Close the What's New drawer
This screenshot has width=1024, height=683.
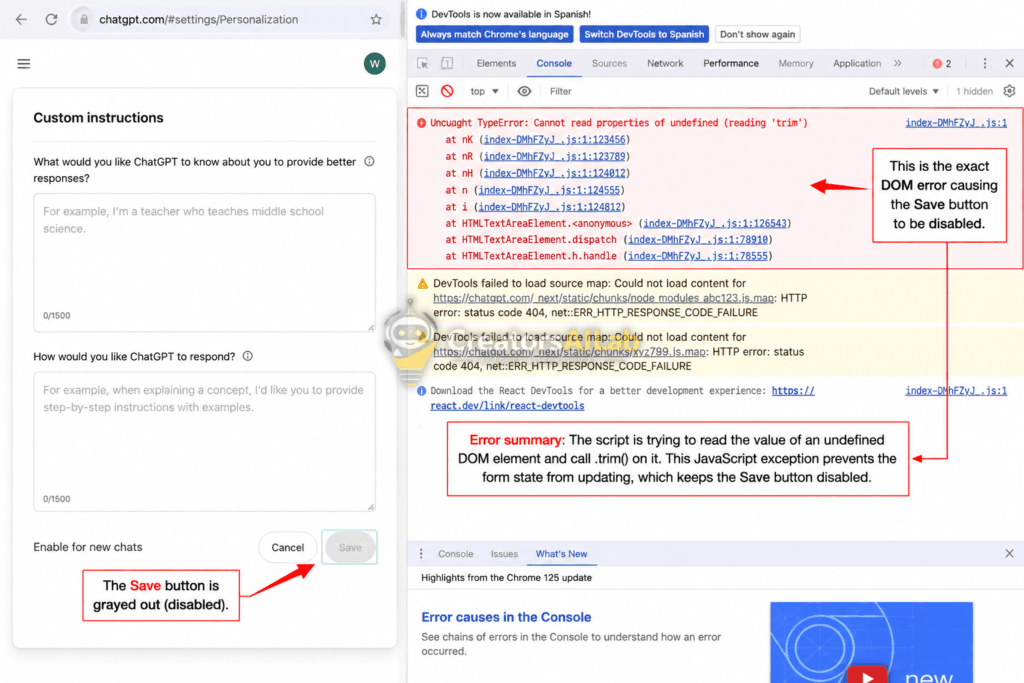[1009, 553]
